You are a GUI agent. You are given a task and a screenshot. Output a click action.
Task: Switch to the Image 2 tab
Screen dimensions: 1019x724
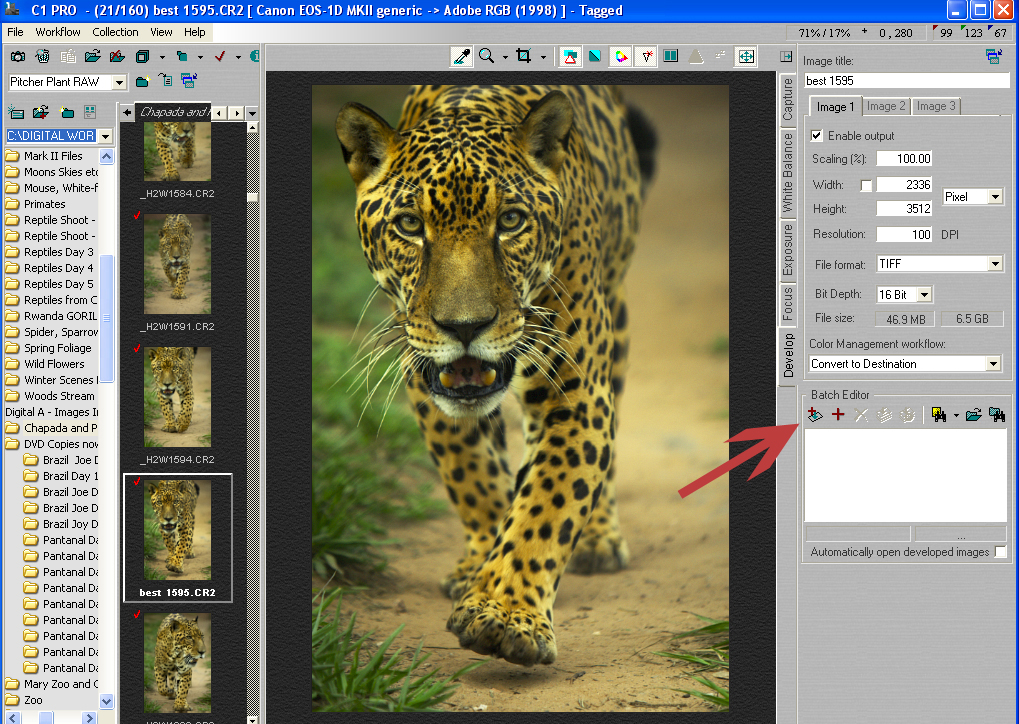(x=886, y=106)
